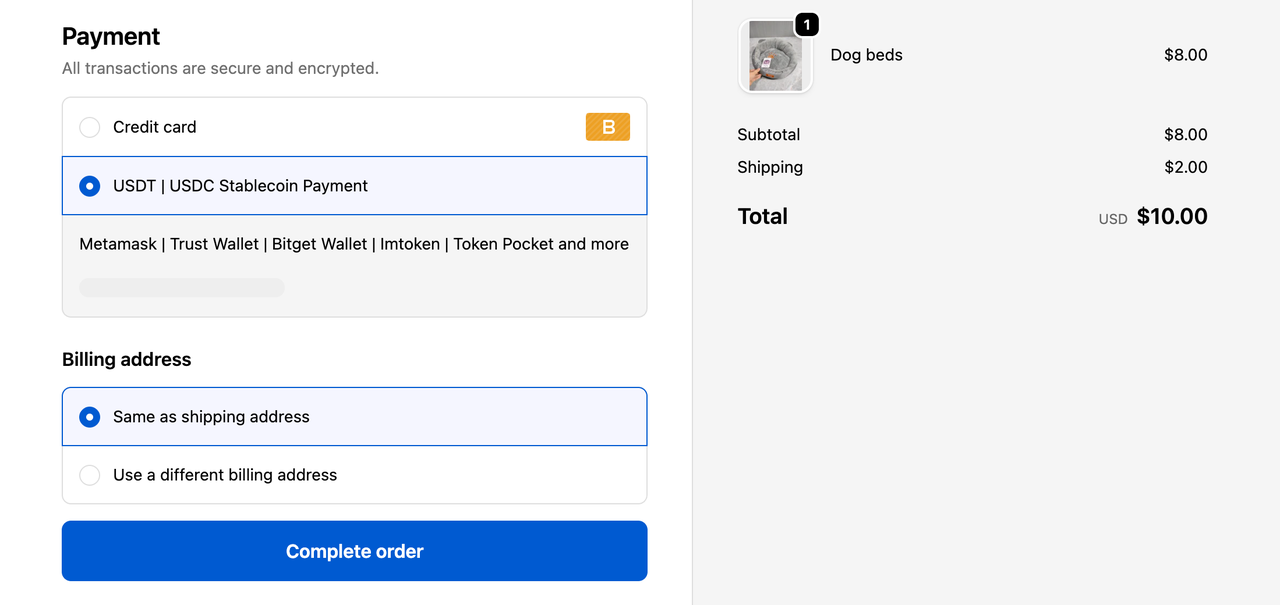Choose USDT | USDC Stablecoin Payment radio
Image resolution: width=1280 pixels, height=605 pixels.
tap(90, 186)
